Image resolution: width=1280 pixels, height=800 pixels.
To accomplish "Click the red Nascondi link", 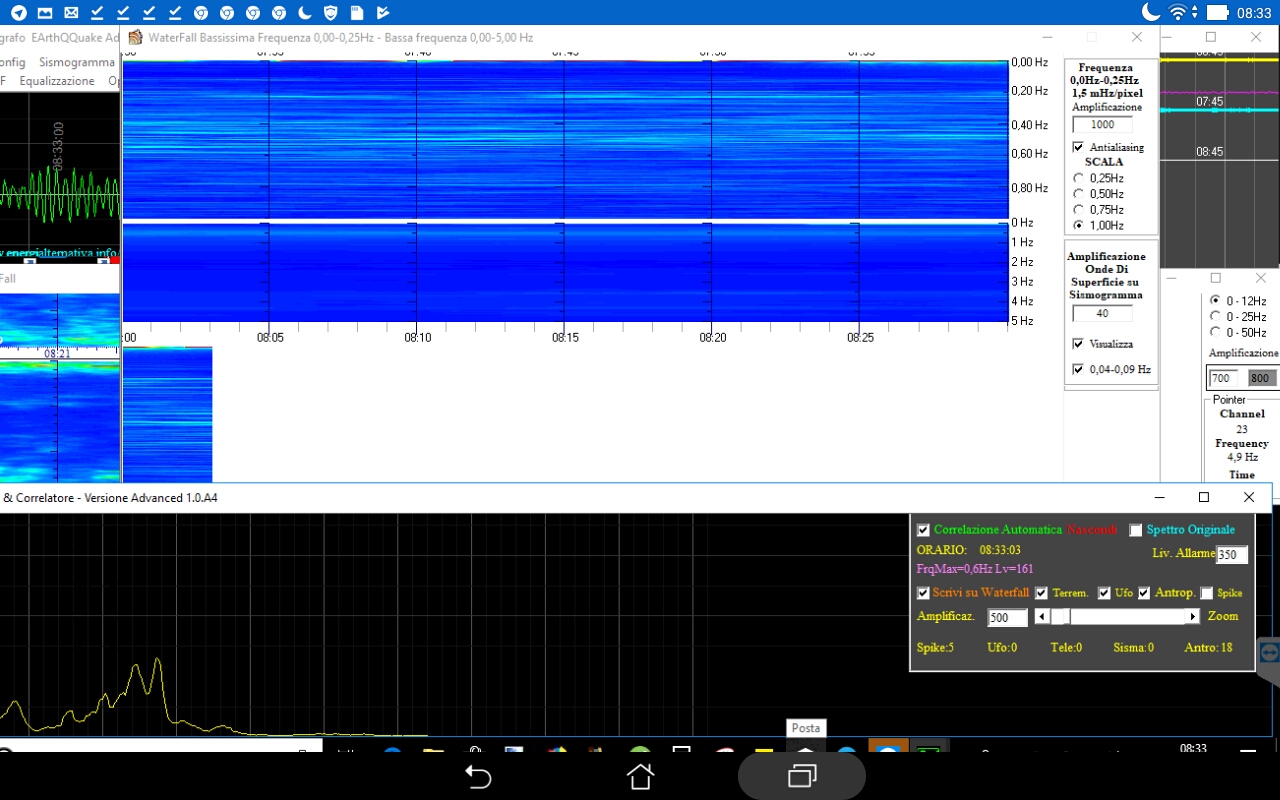I will [1092, 530].
